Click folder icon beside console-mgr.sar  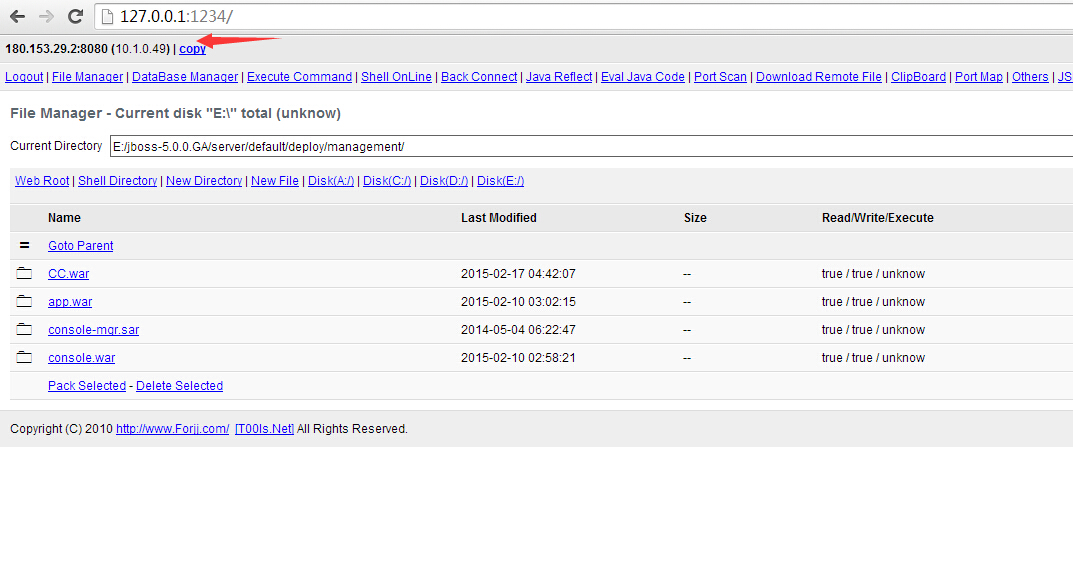24,329
